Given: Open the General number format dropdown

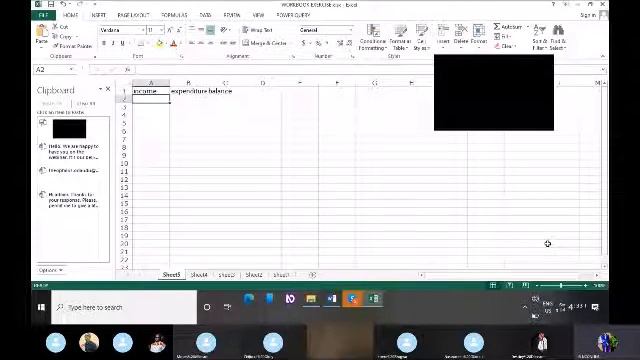Looking at the screenshot, I should (351, 30).
